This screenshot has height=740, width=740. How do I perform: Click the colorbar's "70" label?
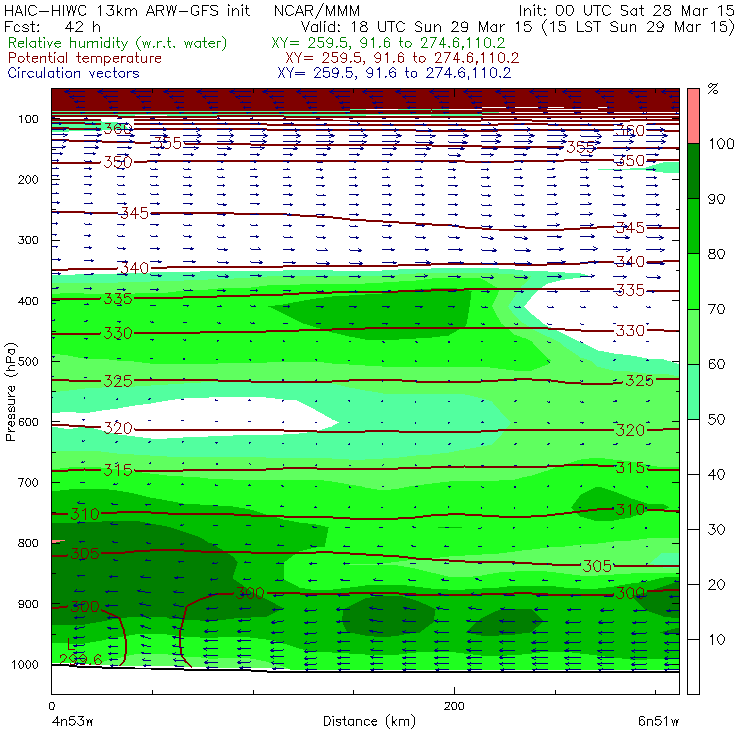(717, 309)
